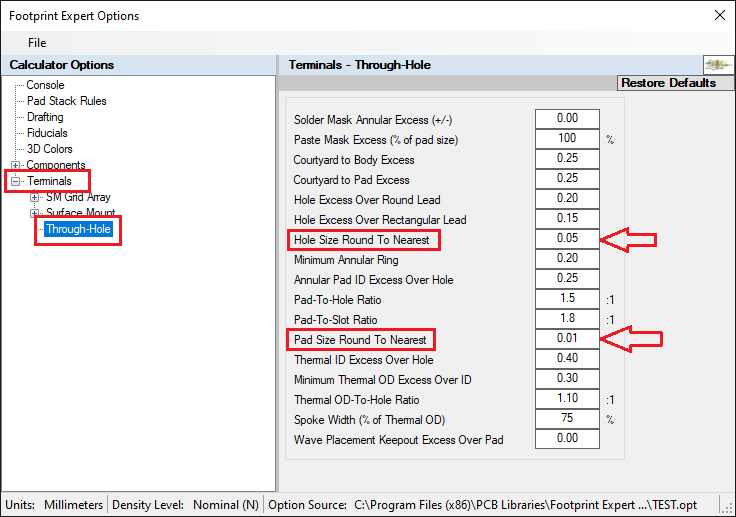The width and height of the screenshot is (736, 517).
Task: Open the Drafting options
Action: tap(45, 117)
